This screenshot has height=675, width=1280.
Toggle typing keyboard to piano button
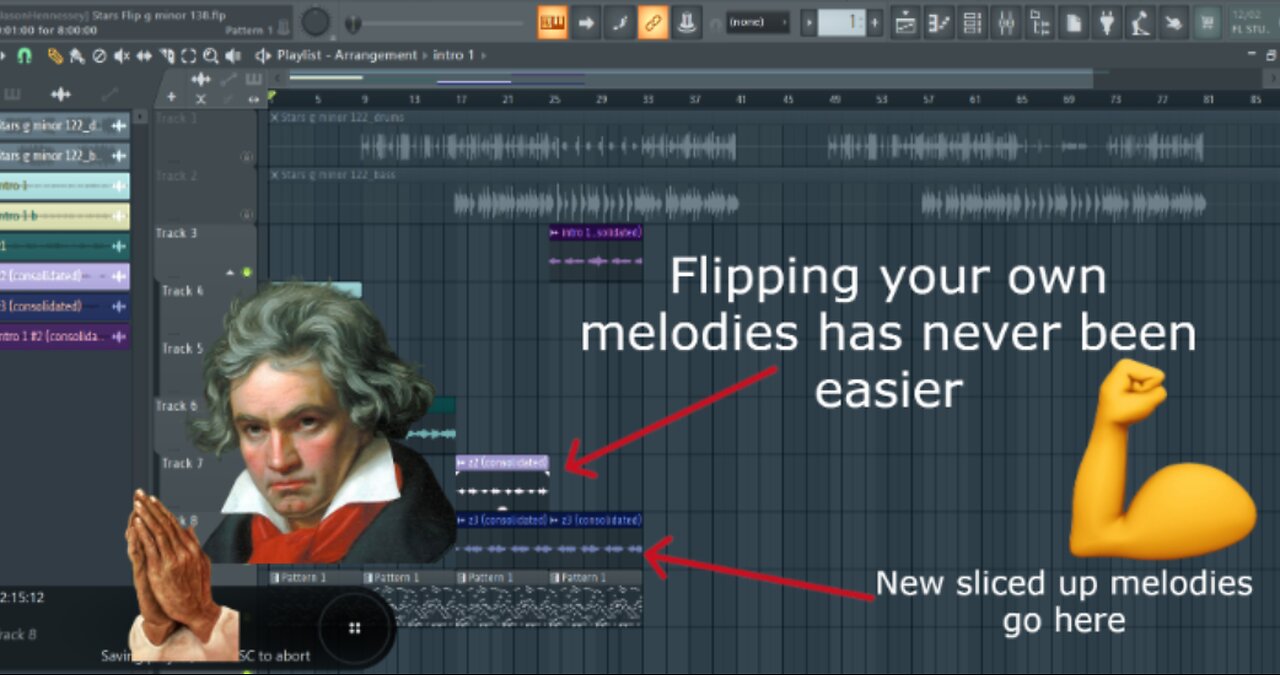[552, 21]
